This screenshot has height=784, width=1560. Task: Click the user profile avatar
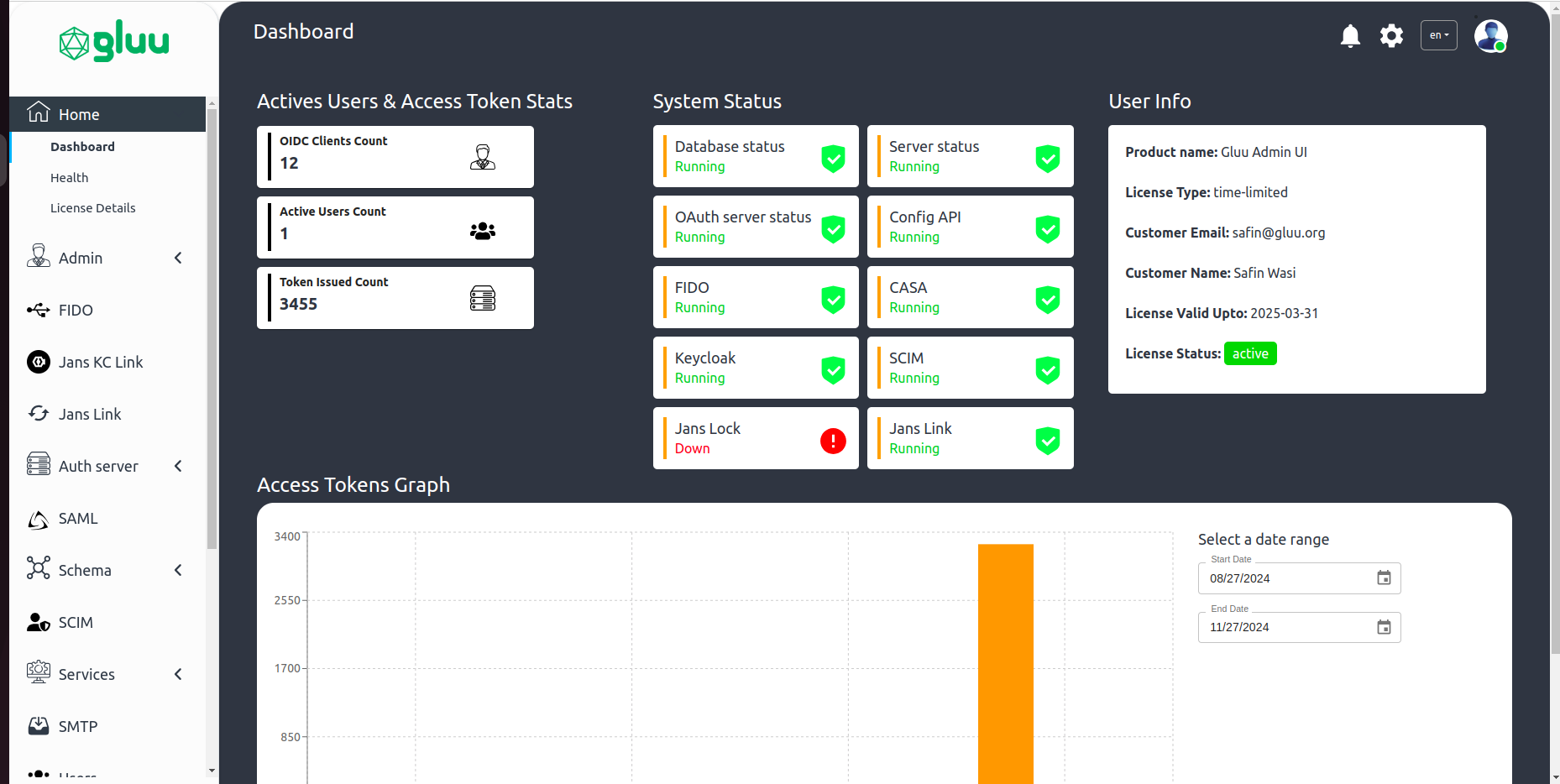[x=1490, y=36]
